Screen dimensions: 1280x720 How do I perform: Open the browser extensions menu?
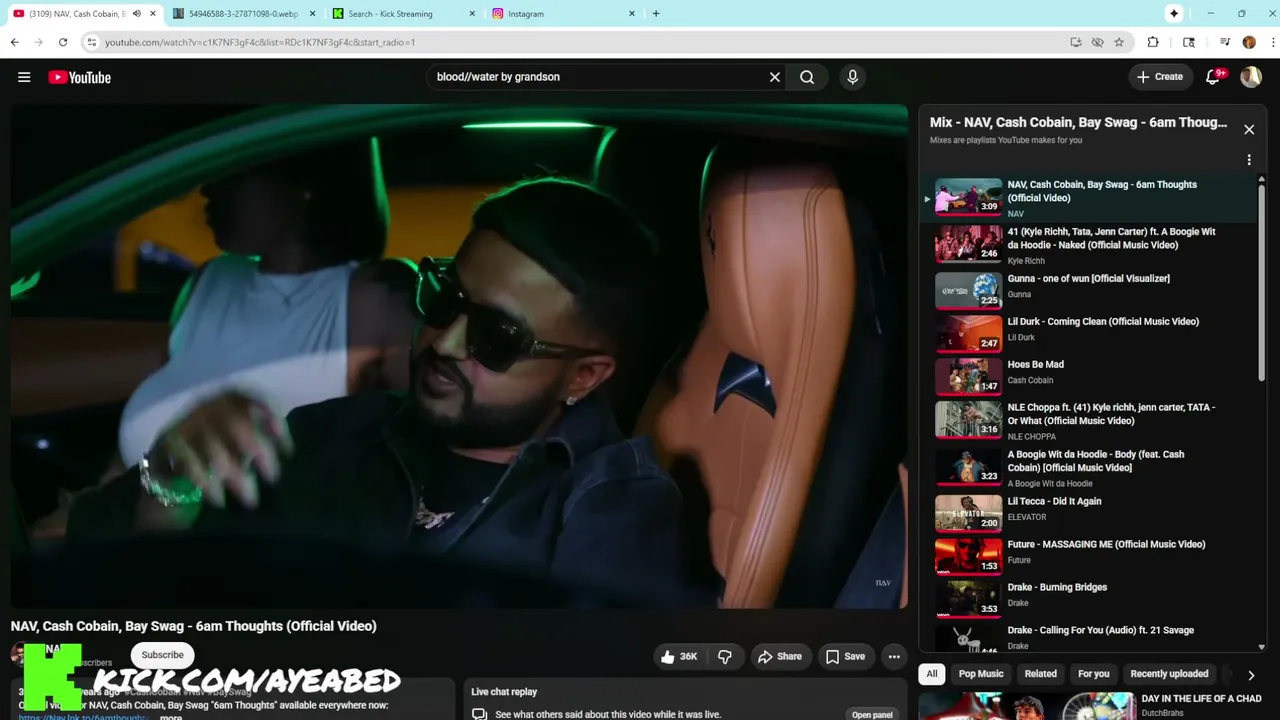click(1153, 42)
